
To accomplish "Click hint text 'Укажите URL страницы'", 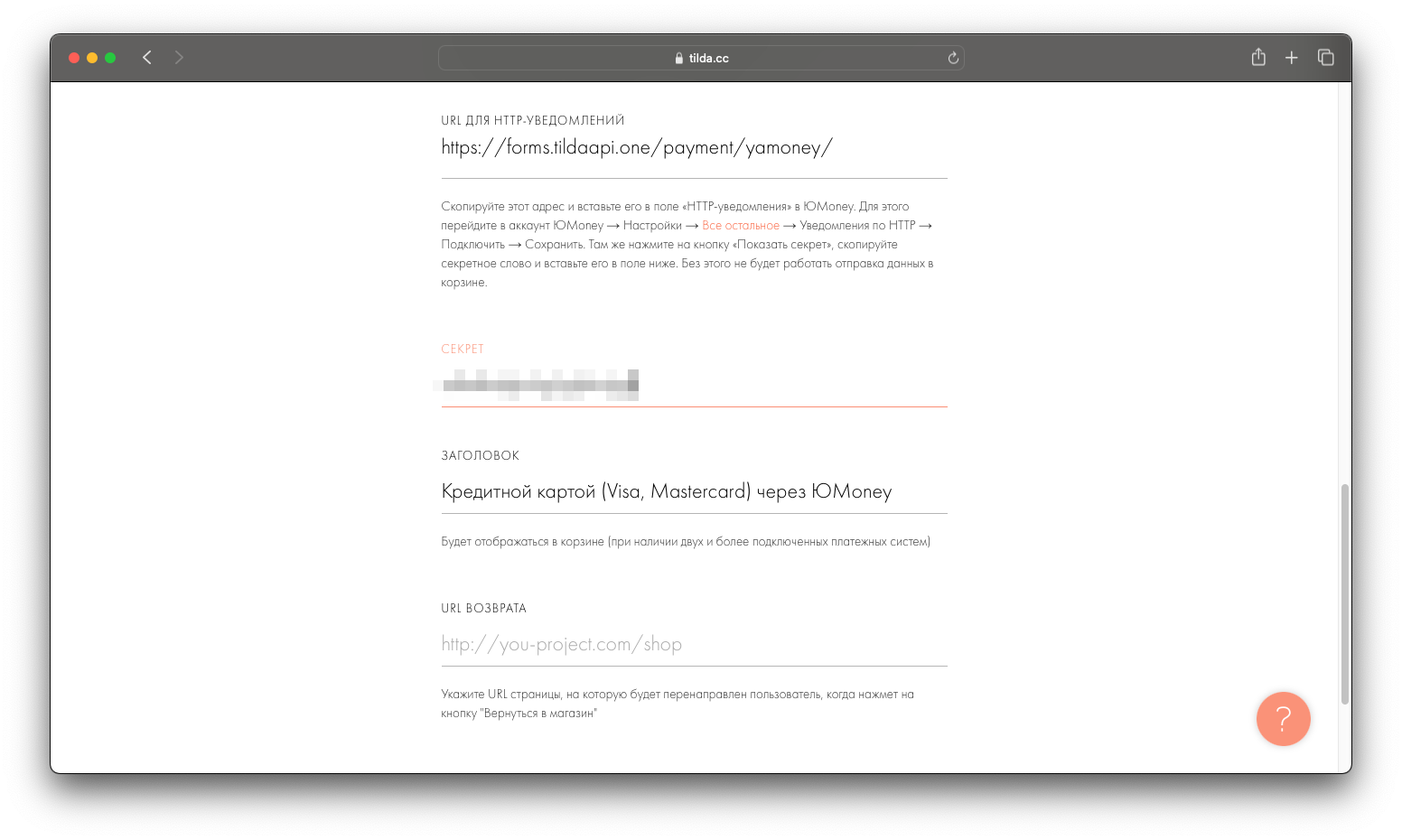I will point(678,704).
